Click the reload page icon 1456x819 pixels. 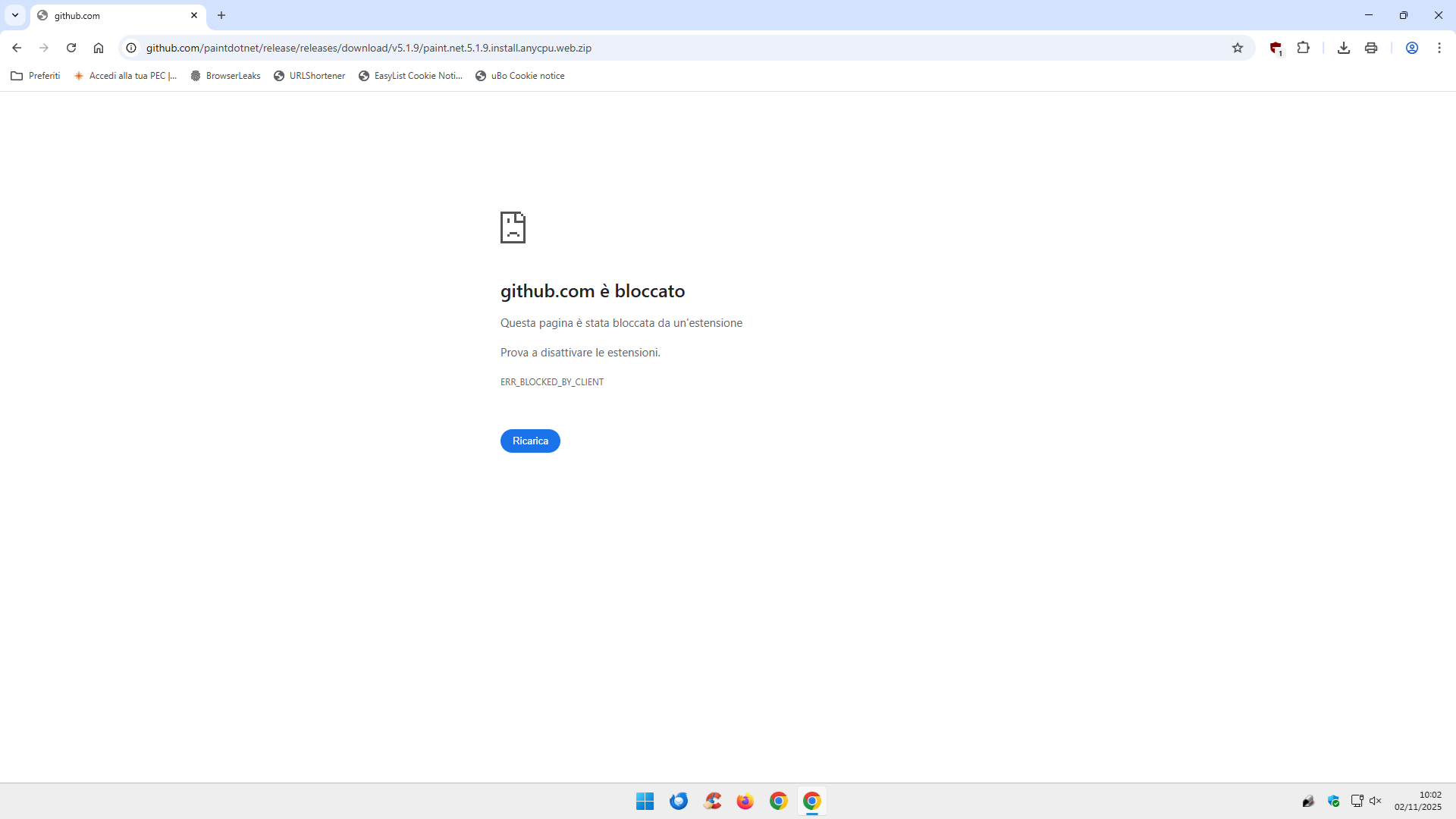(71, 48)
